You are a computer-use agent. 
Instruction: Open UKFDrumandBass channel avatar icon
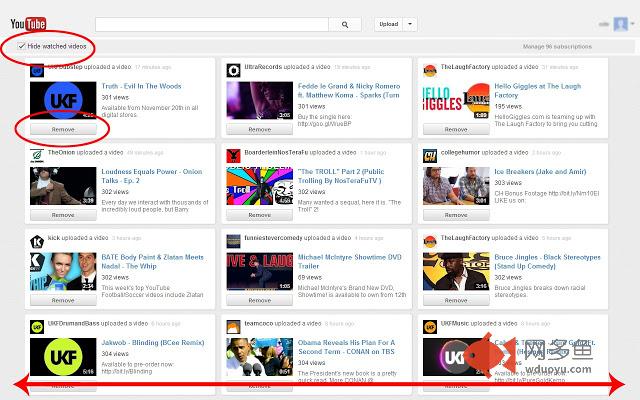[x=37, y=327]
